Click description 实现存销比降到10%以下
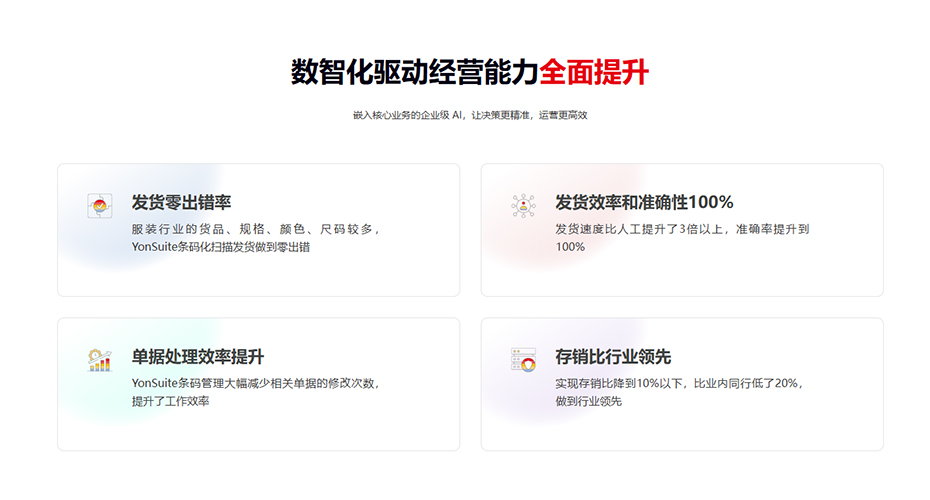This screenshot has height=500, width=930. coord(621,383)
